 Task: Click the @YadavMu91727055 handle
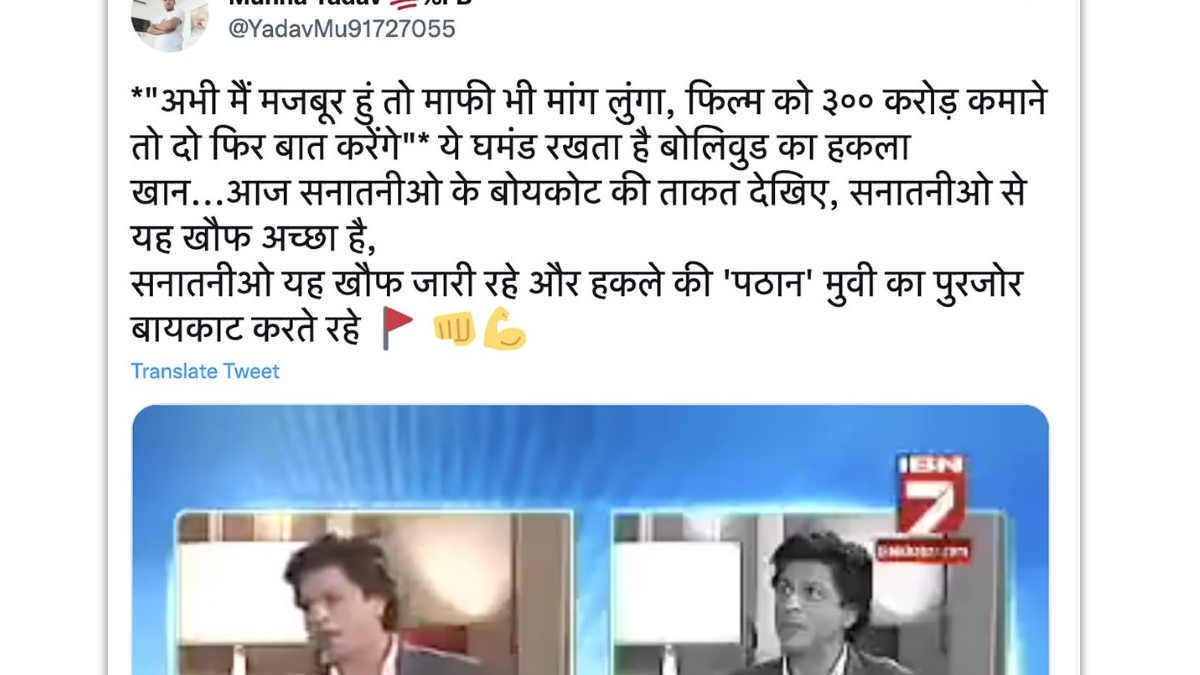tap(342, 29)
